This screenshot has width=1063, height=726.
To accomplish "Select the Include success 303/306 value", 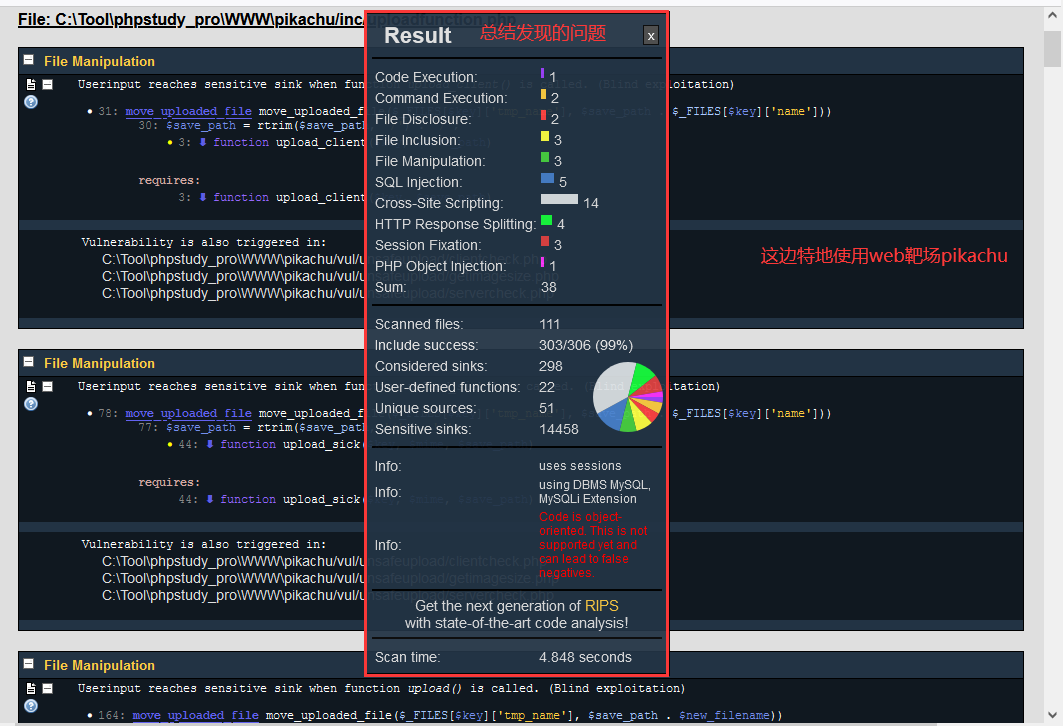I will (586, 345).
